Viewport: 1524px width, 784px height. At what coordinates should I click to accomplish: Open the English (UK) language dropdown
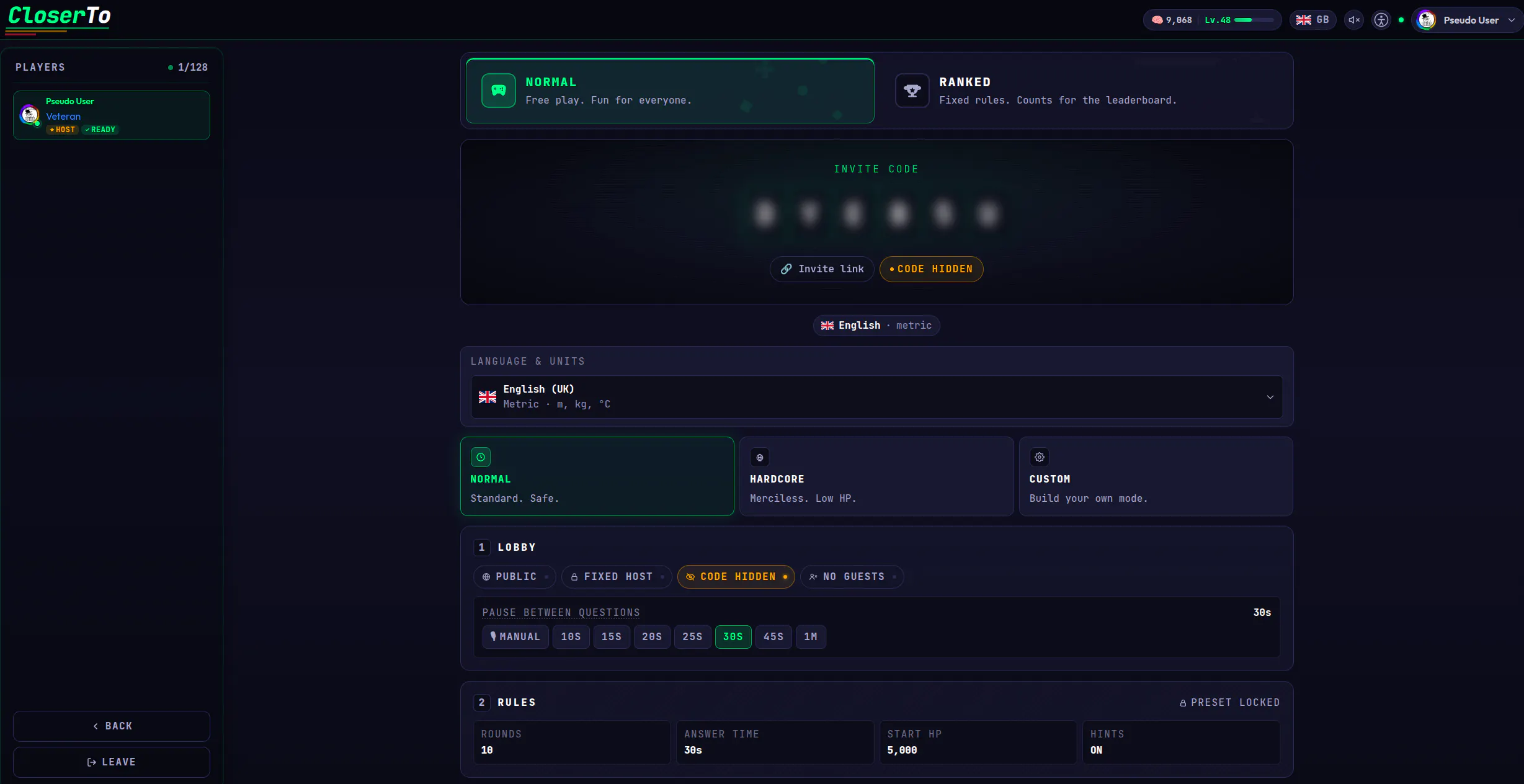point(876,397)
